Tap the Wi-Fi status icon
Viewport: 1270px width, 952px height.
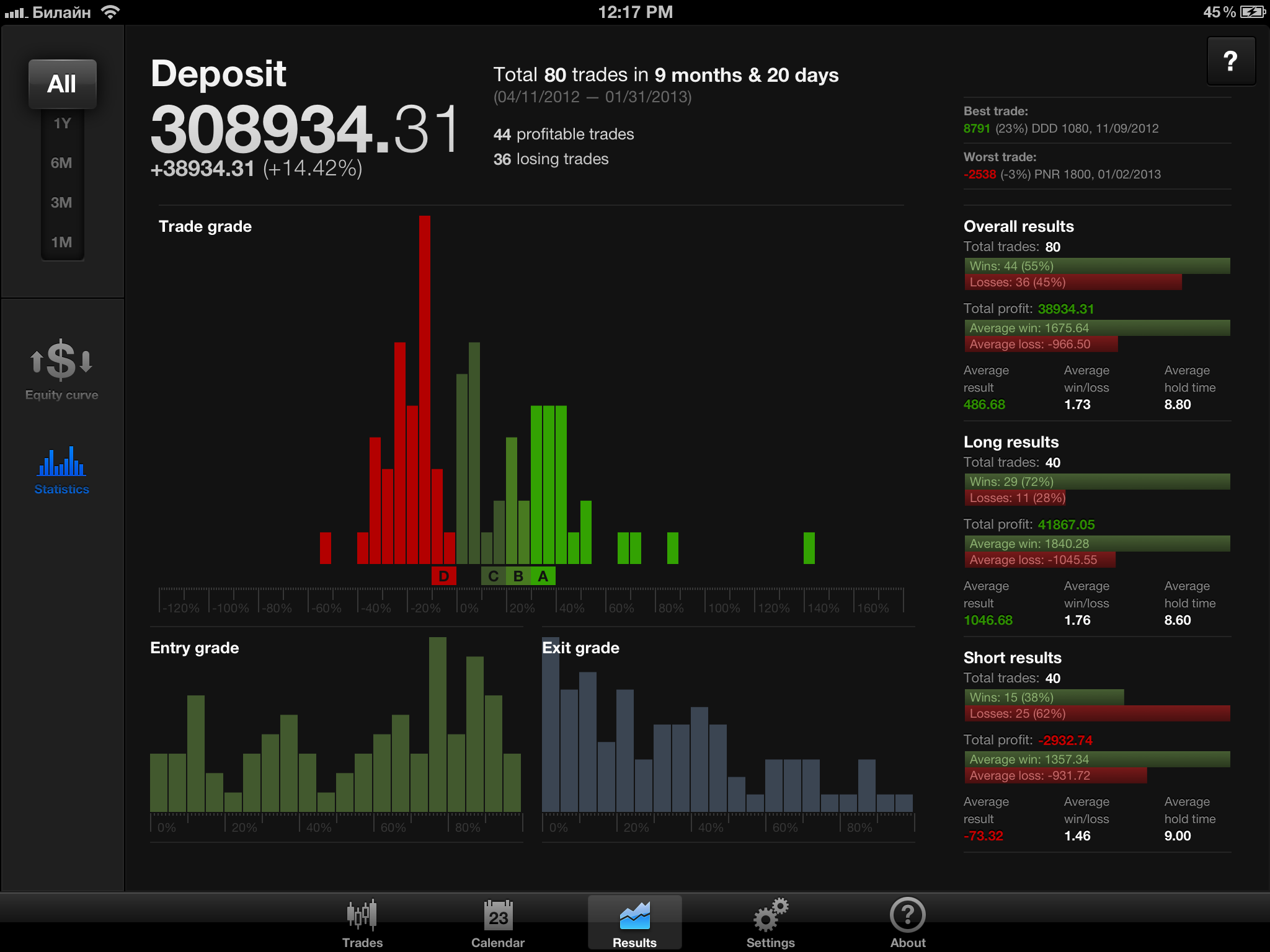pos(110,12)
